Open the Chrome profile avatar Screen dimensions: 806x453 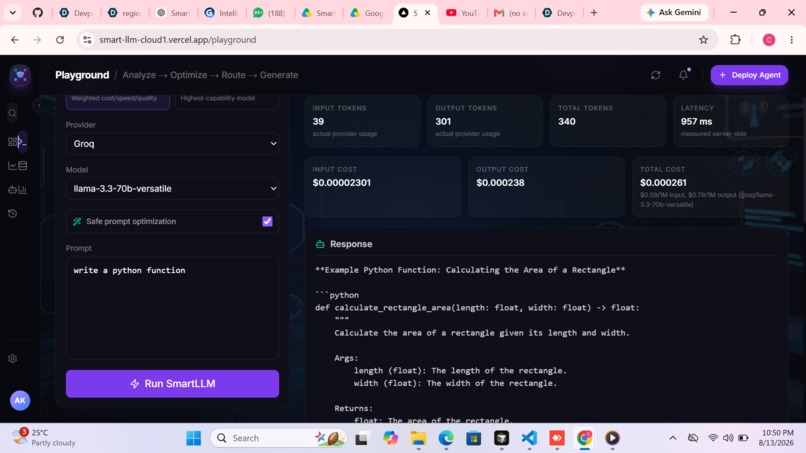coord(768,40)
